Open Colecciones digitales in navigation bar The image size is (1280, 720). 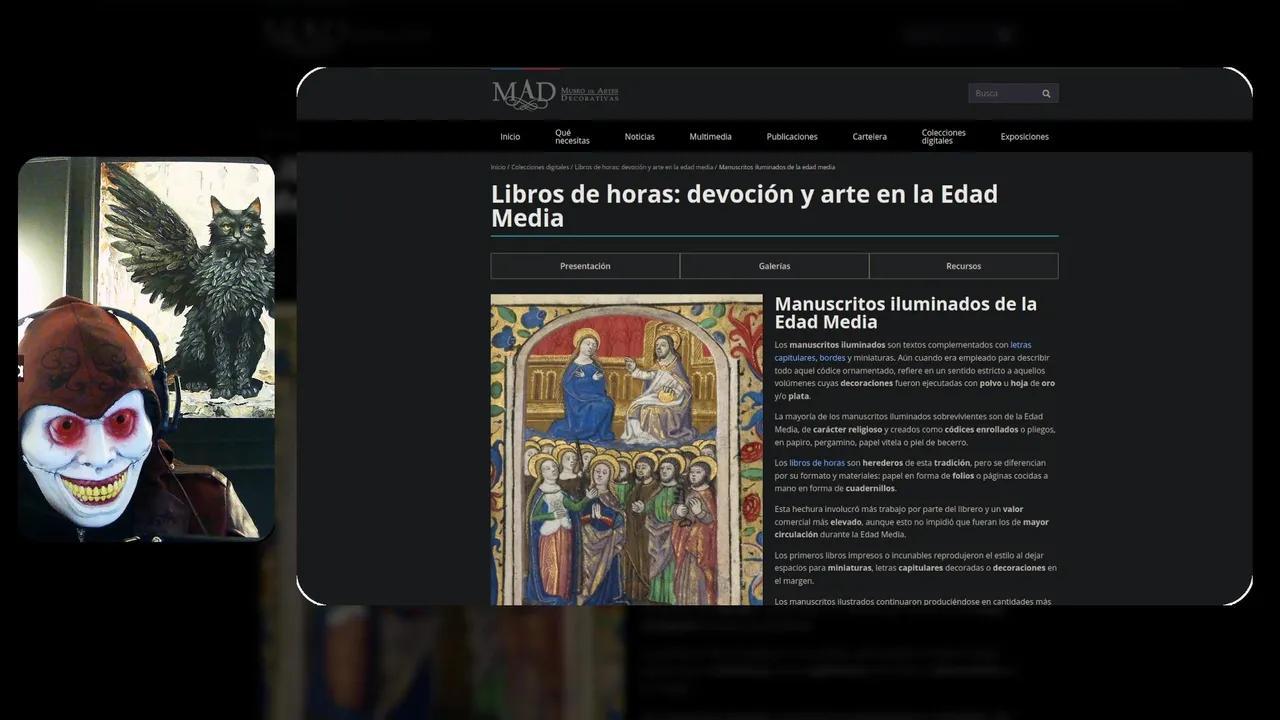(943, 137)
